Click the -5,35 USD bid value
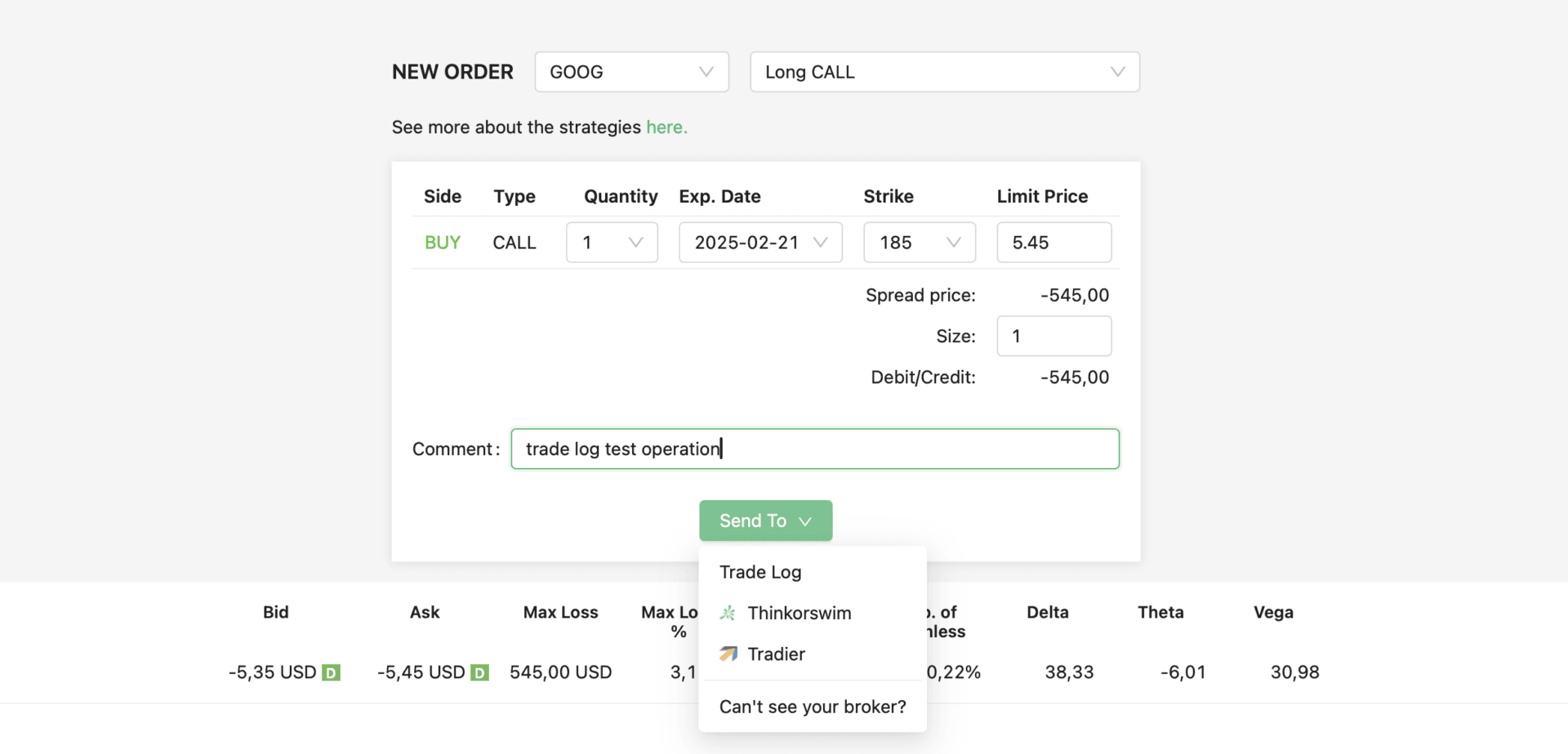Viewport: 1568px width, 754px height. 272,672
